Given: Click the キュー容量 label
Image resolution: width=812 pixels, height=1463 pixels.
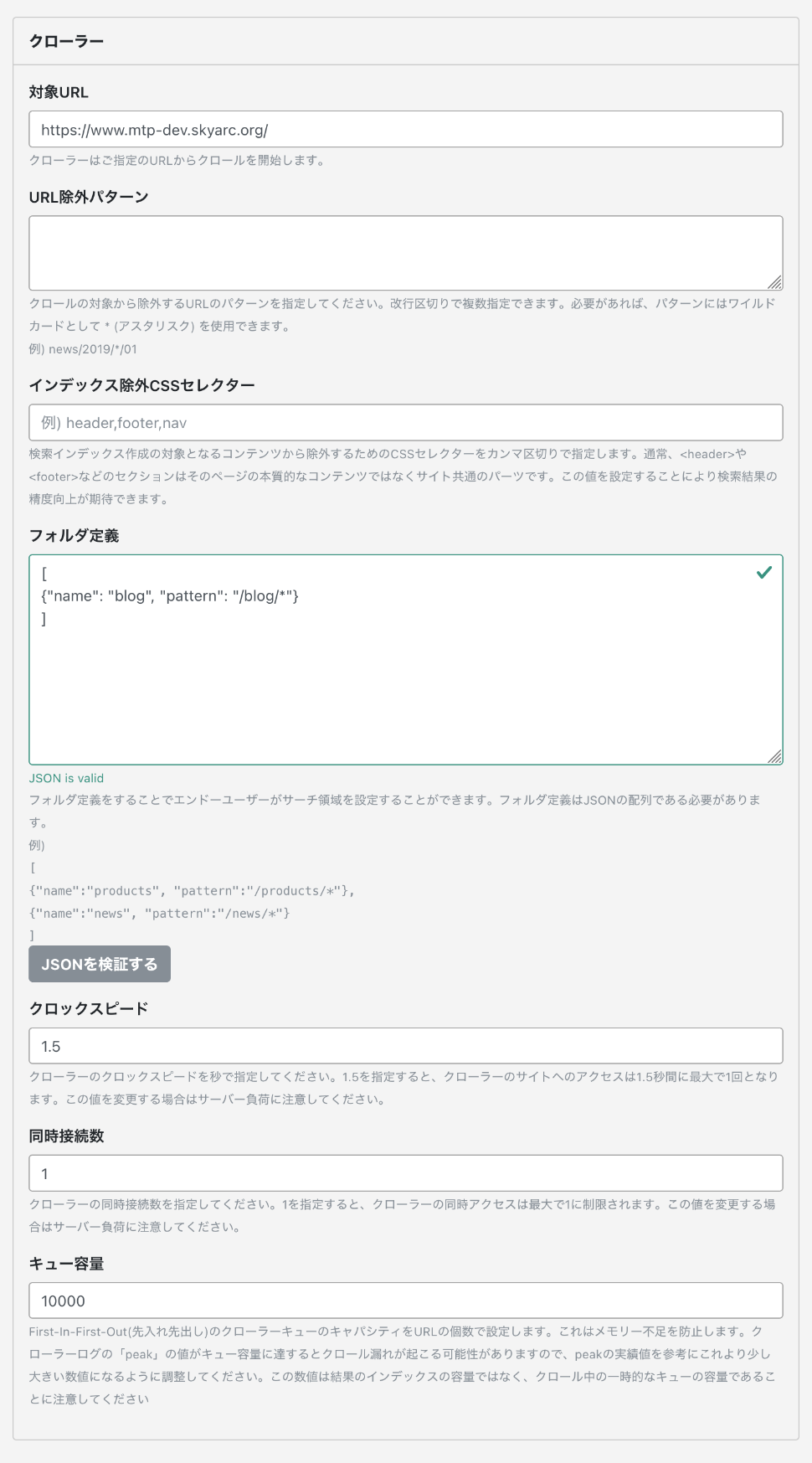Looking at the screenshot, I should coord(66,1264).
